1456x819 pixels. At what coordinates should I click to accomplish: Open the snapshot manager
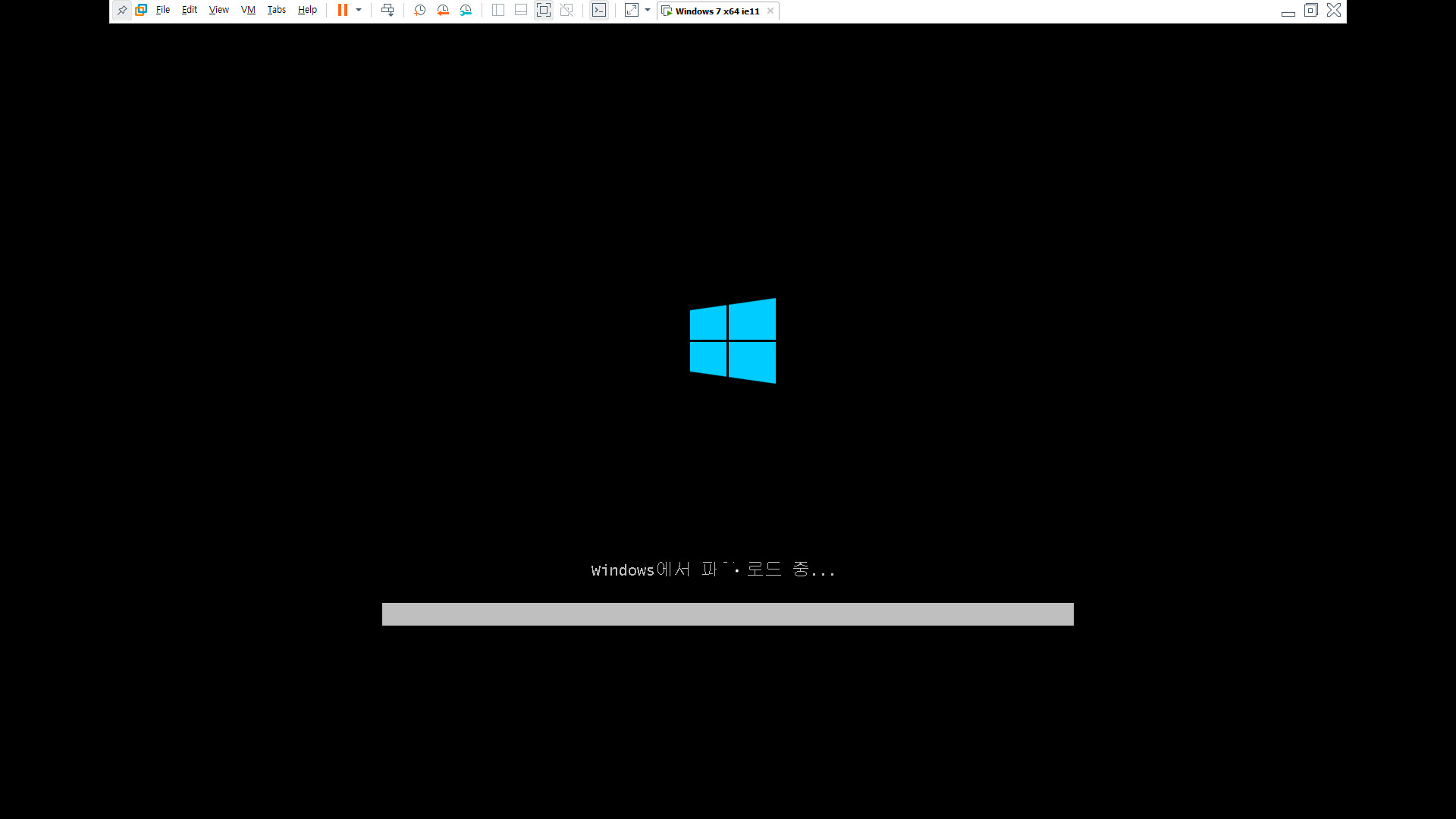click(466, 10)
